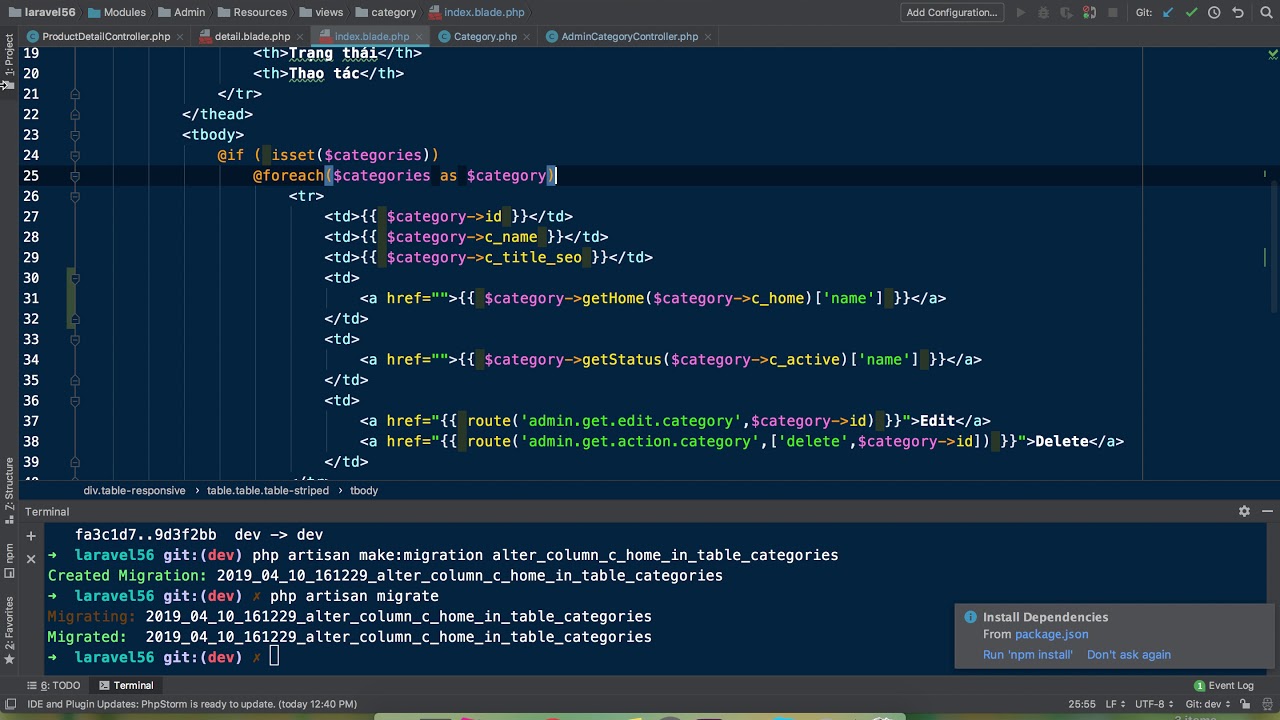Switch to detail.blade.php tab
This screenshot has width=1280, height=720.
click(x=251, y=37)
